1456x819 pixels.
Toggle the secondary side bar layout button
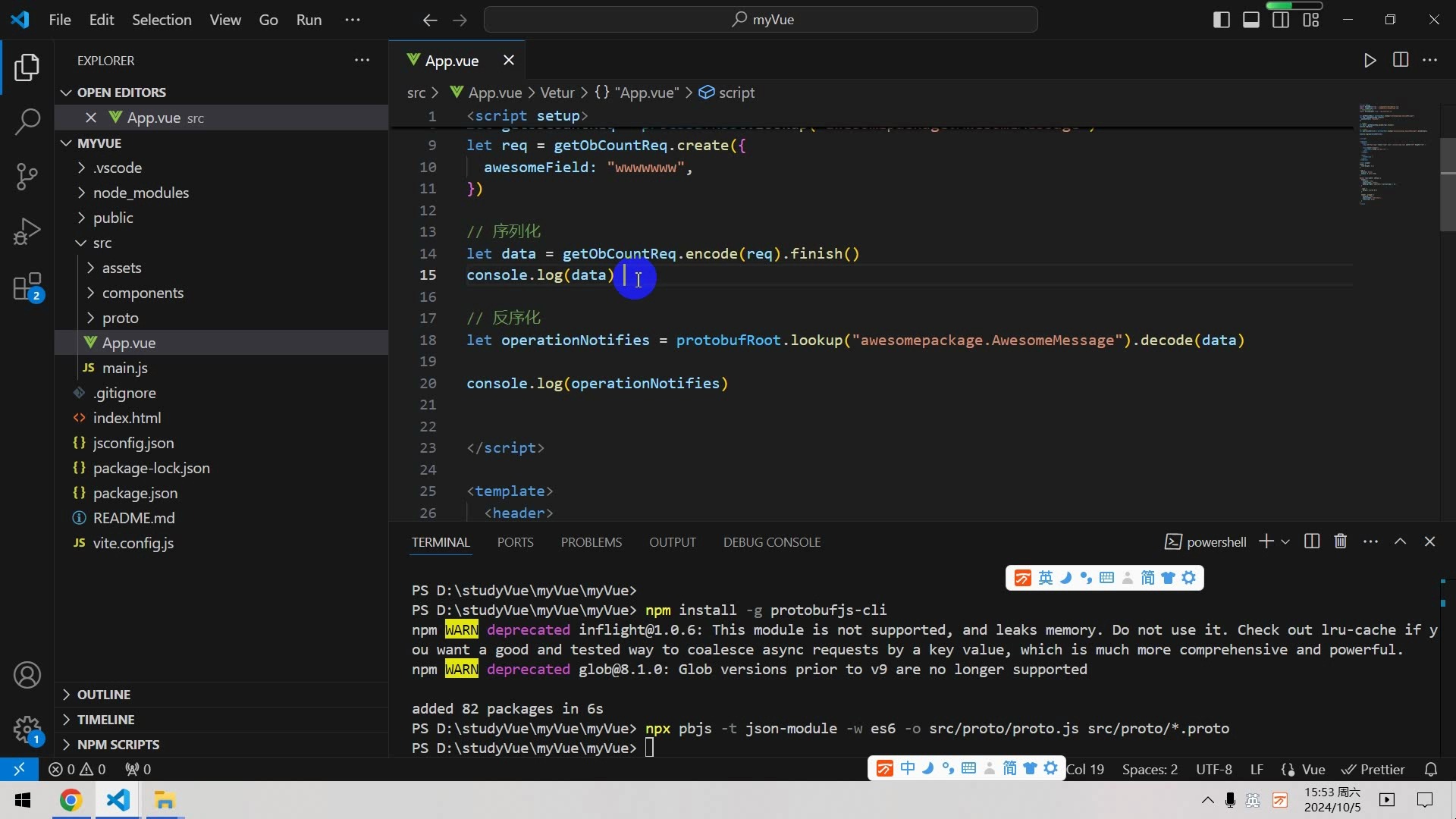click(x=1281, y=20)
